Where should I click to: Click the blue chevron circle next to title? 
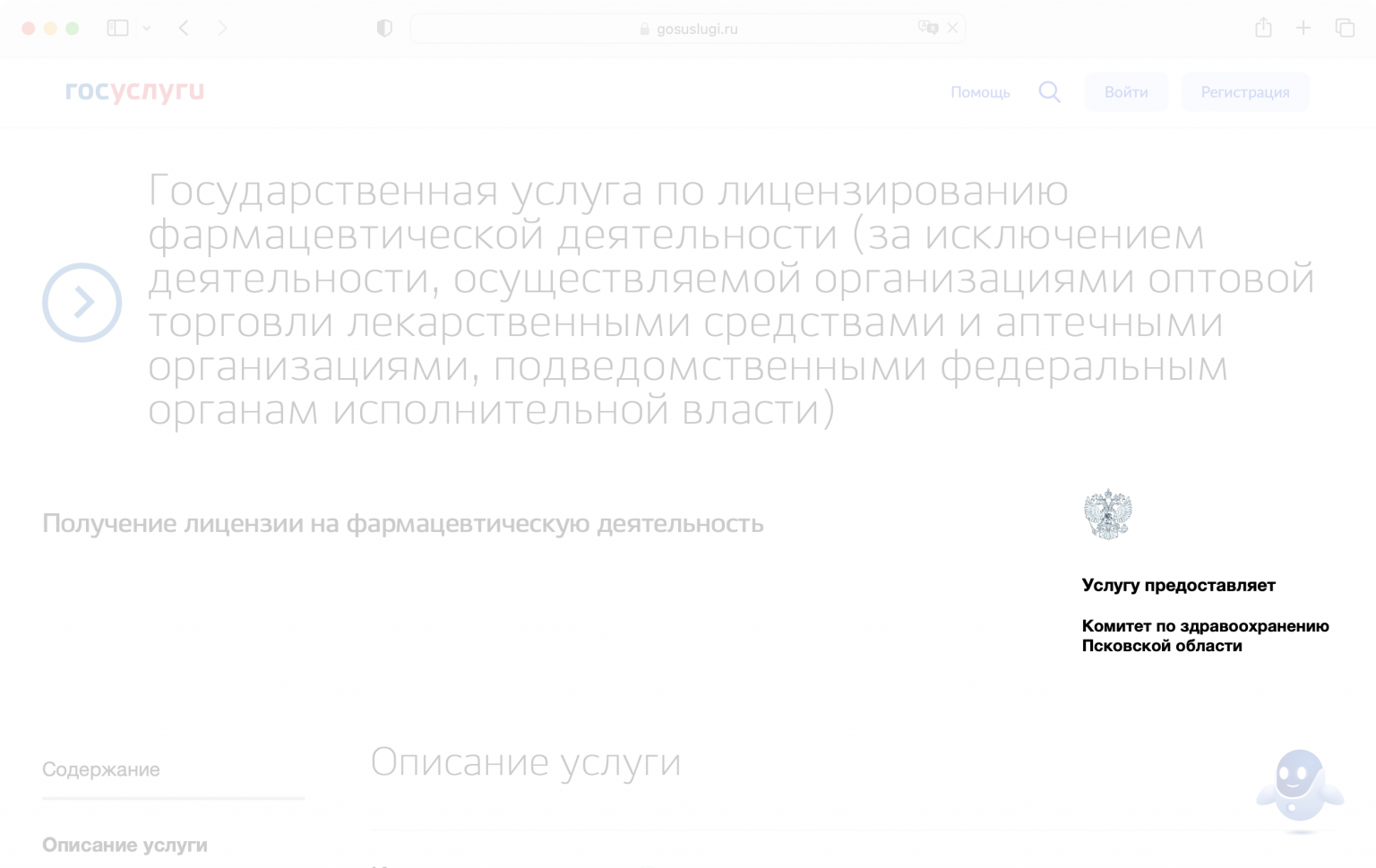[82, 303]
